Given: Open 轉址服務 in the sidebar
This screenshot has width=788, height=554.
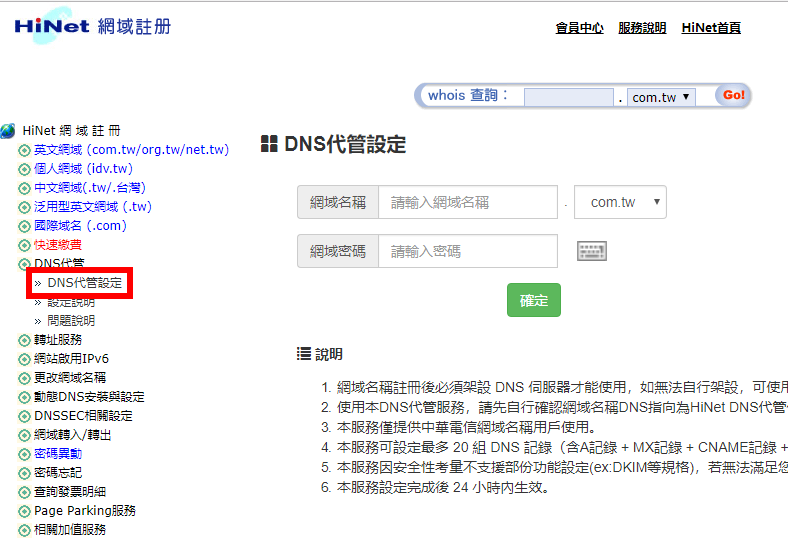Looking at the screenshot, I should click(x=58, y=340).
